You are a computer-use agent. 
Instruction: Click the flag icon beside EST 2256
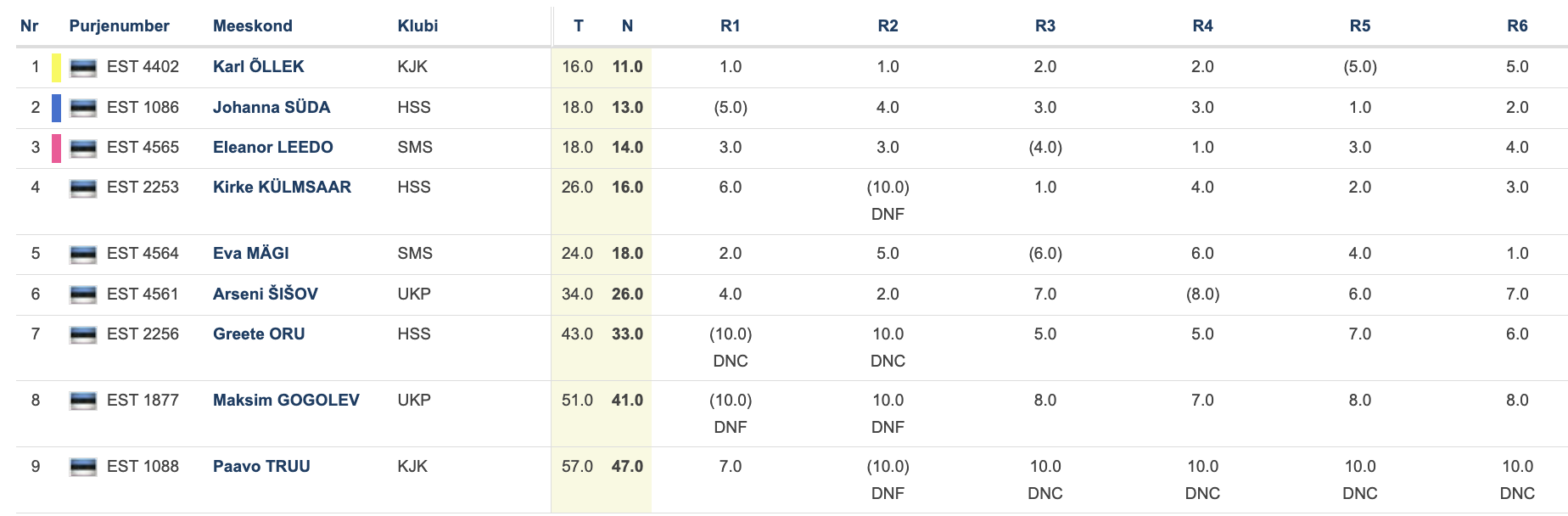(x=83, y=335)
